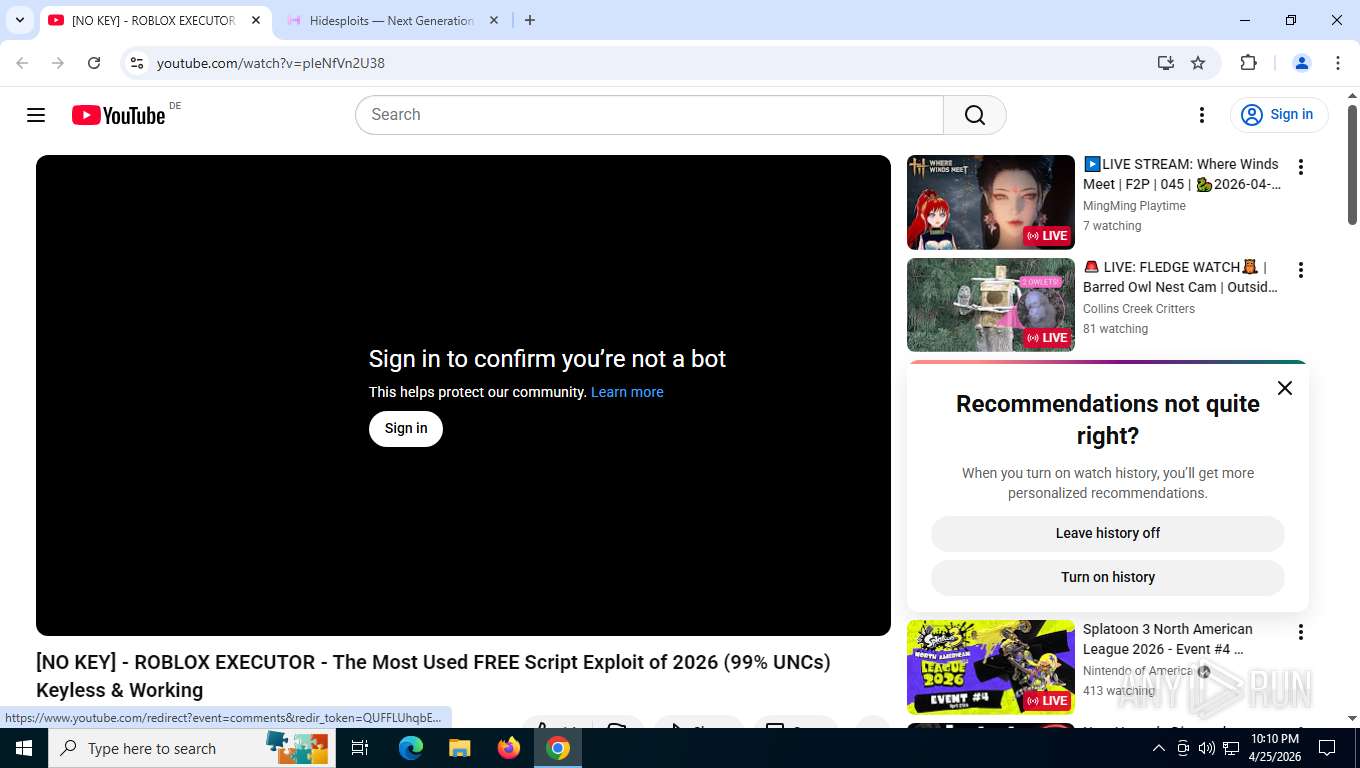Open Chrome extensions puzzle icon

(x=1248, y=63)
